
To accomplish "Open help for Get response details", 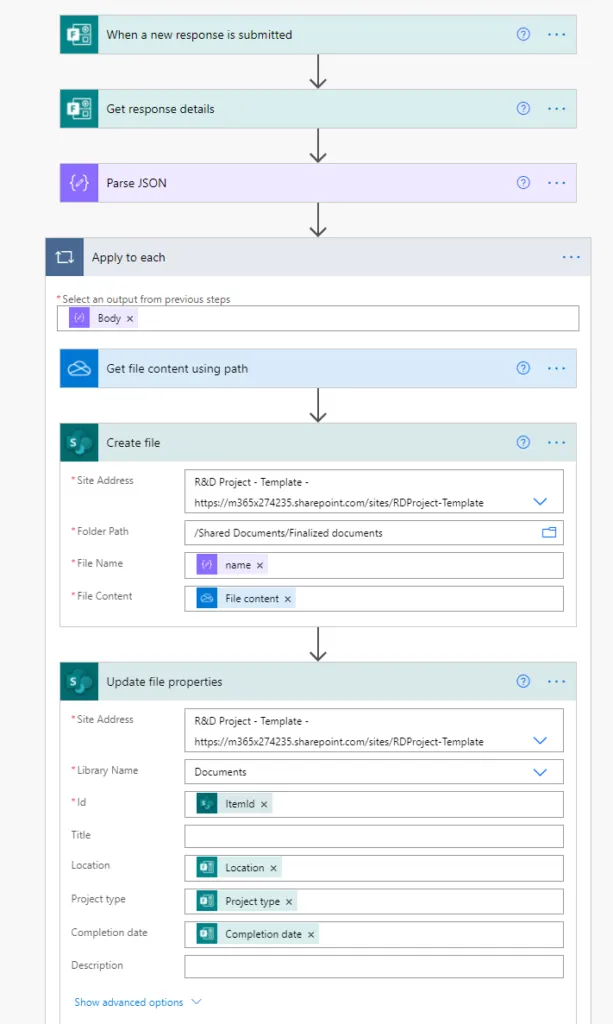I will tap(524, 108).
